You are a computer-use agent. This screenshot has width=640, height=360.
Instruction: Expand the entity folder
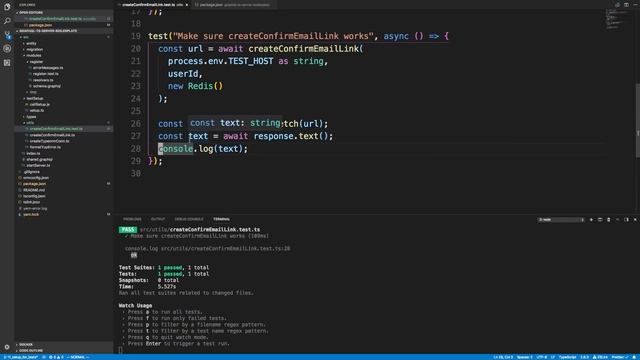31,43
